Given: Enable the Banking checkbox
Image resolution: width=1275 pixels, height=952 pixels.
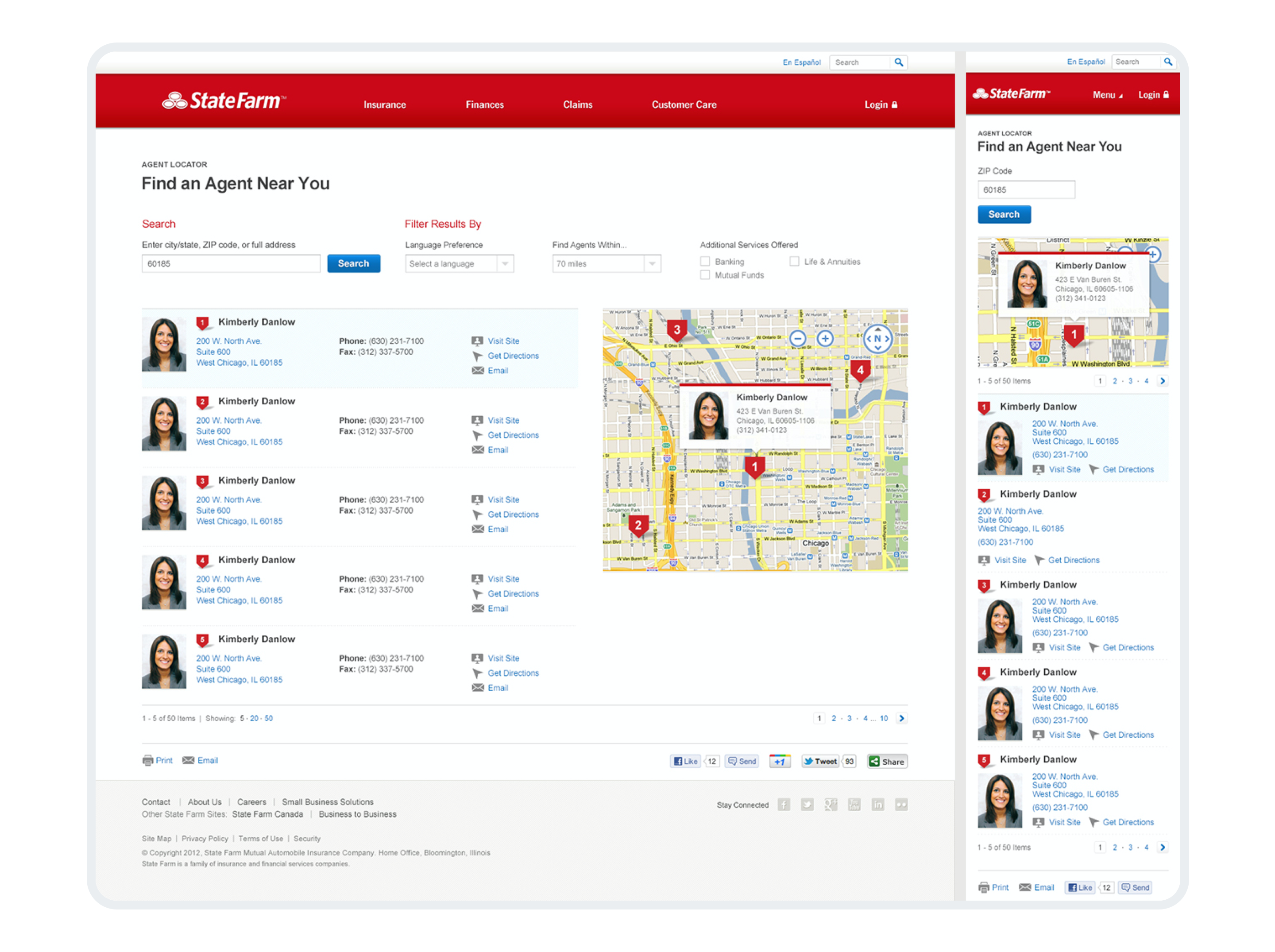Looking at the screenshot, I should 705,262.
